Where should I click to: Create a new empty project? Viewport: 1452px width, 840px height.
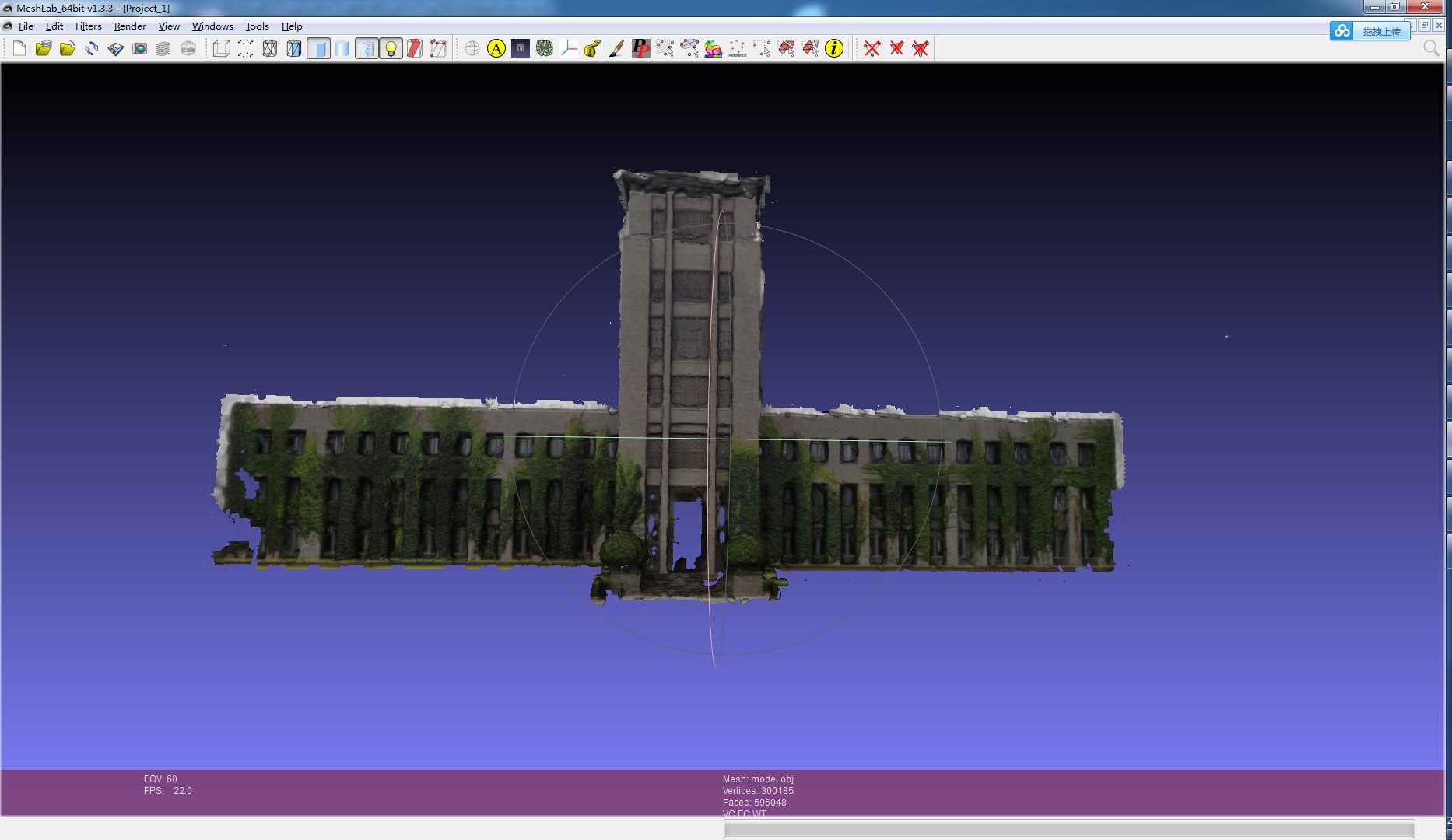(x=19, y=48)
